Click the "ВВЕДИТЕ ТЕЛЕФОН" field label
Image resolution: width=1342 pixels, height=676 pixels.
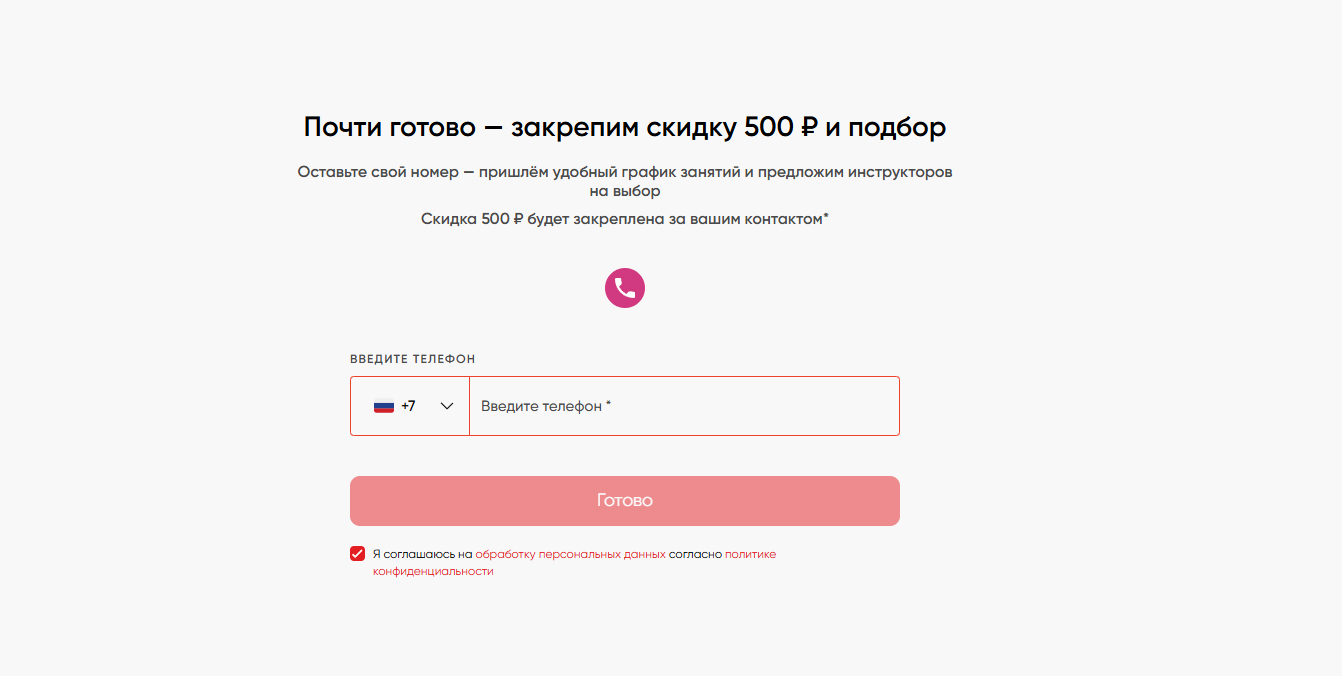point(412,359)
